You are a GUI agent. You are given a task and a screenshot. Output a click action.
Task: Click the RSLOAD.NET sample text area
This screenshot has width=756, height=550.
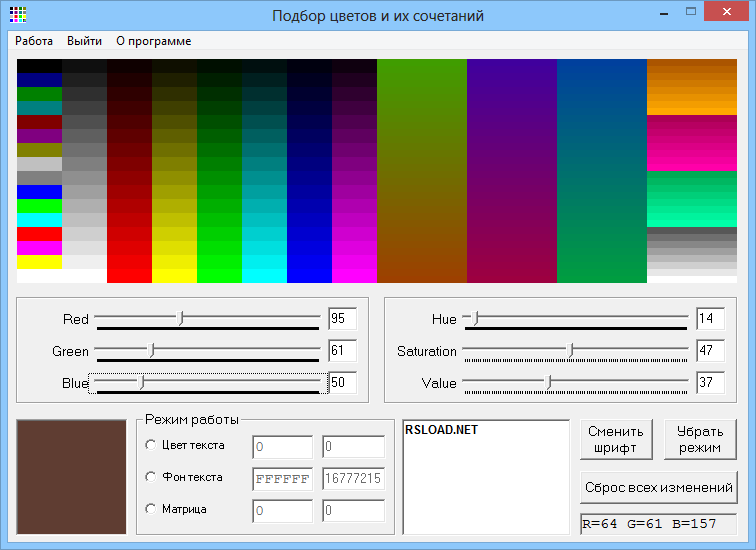pyautogui.click(x=486, y=477)
